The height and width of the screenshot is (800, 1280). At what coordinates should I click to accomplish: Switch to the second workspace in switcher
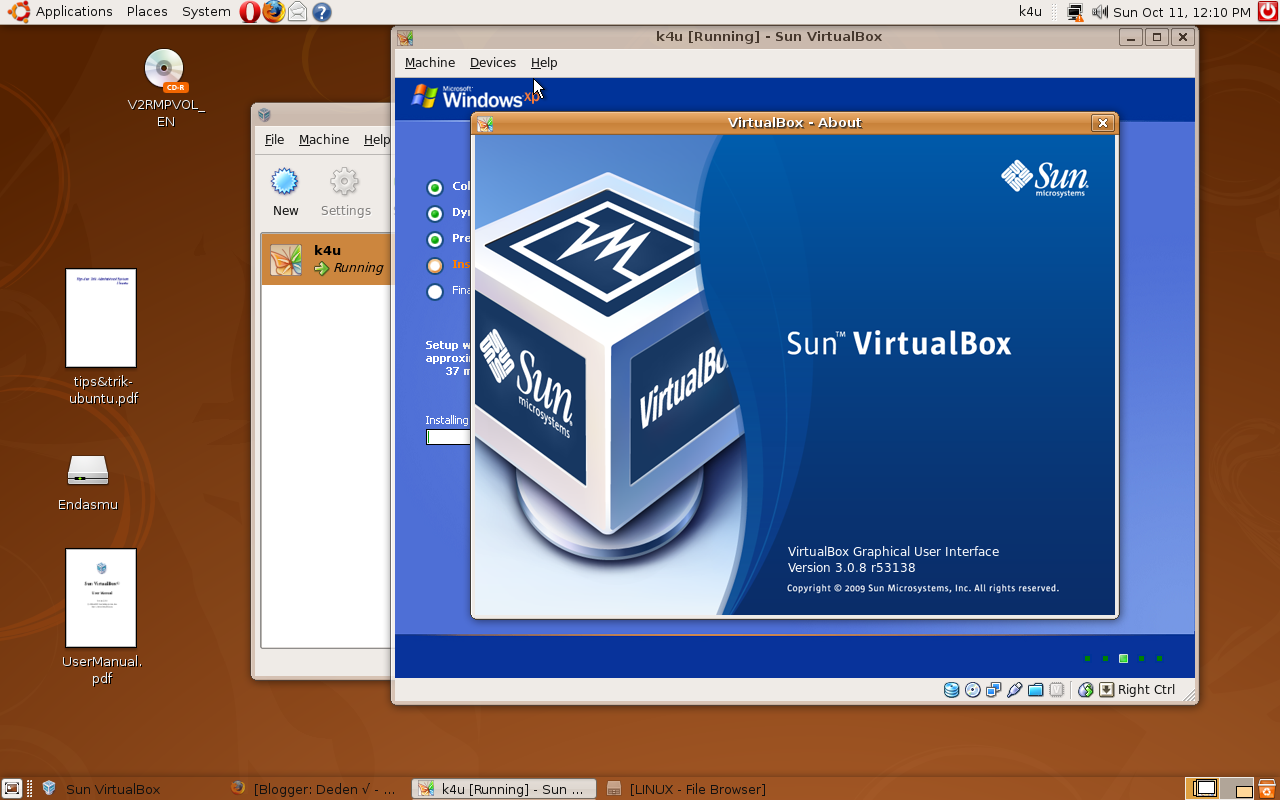(x=1237, y=789)
